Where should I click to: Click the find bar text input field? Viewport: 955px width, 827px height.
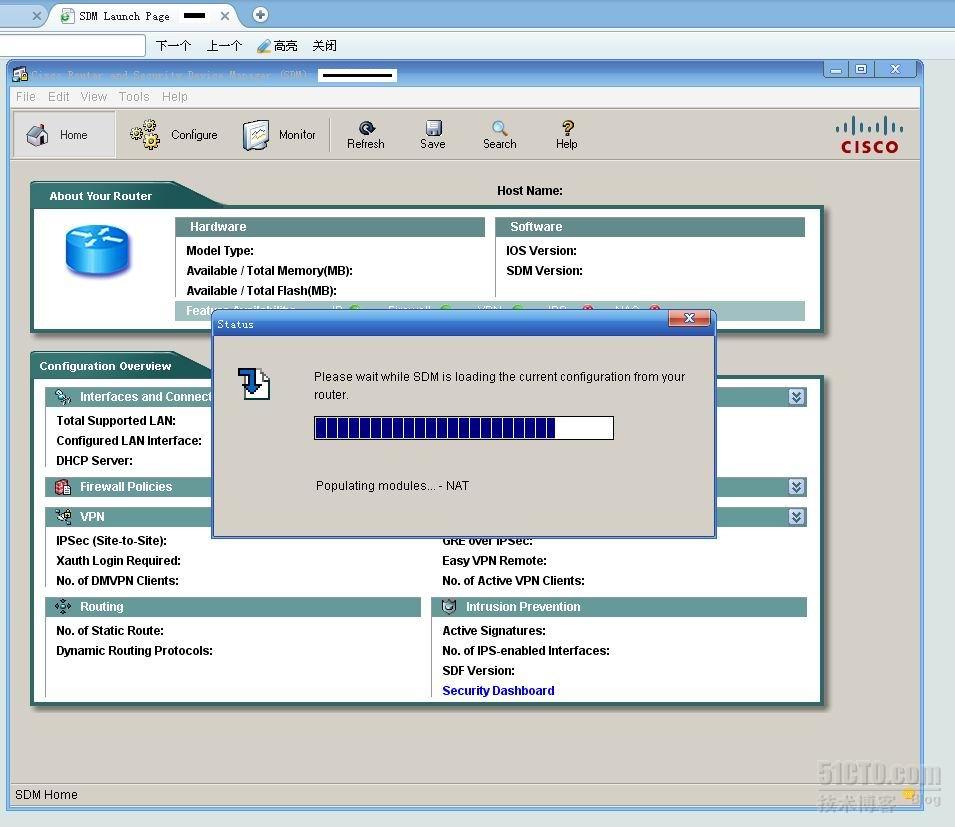click(x=72, y=46)
